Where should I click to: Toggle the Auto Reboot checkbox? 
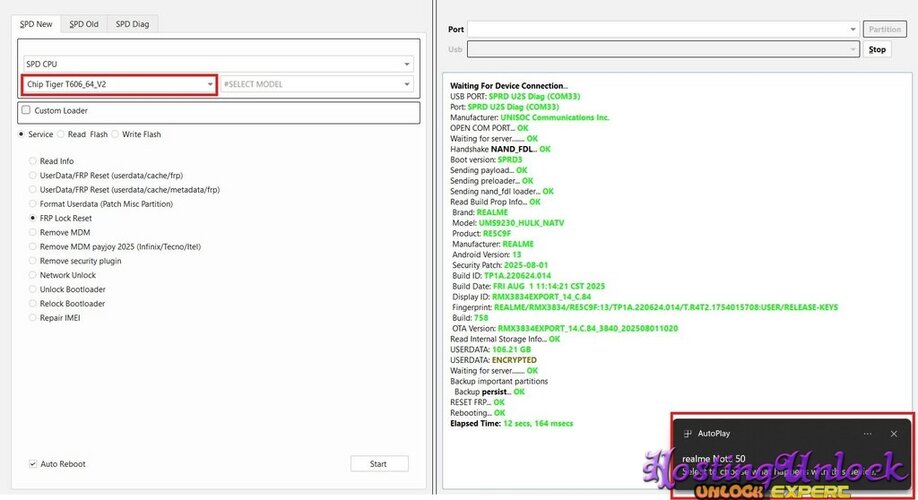tap(33, 464)
